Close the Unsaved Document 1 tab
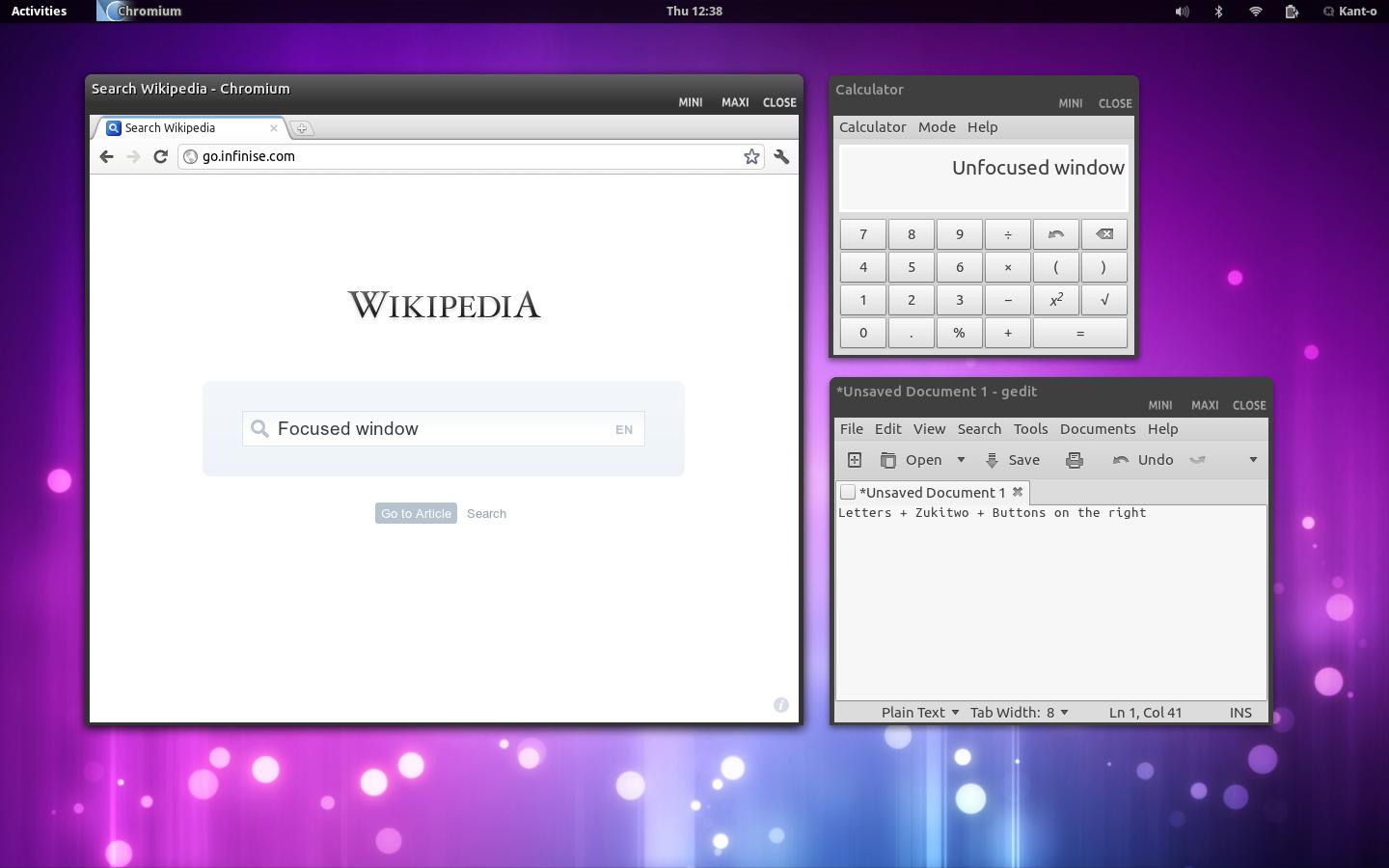Screen dimensions: 1389x868 coord(1018,492)
